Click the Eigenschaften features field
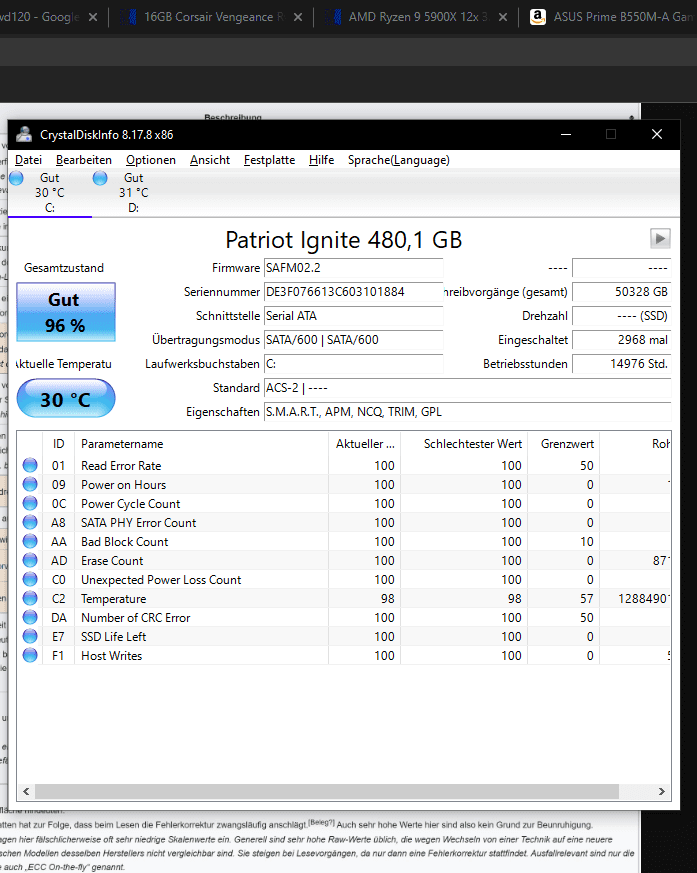The image size is (697, 873). (x=467, y=411)
